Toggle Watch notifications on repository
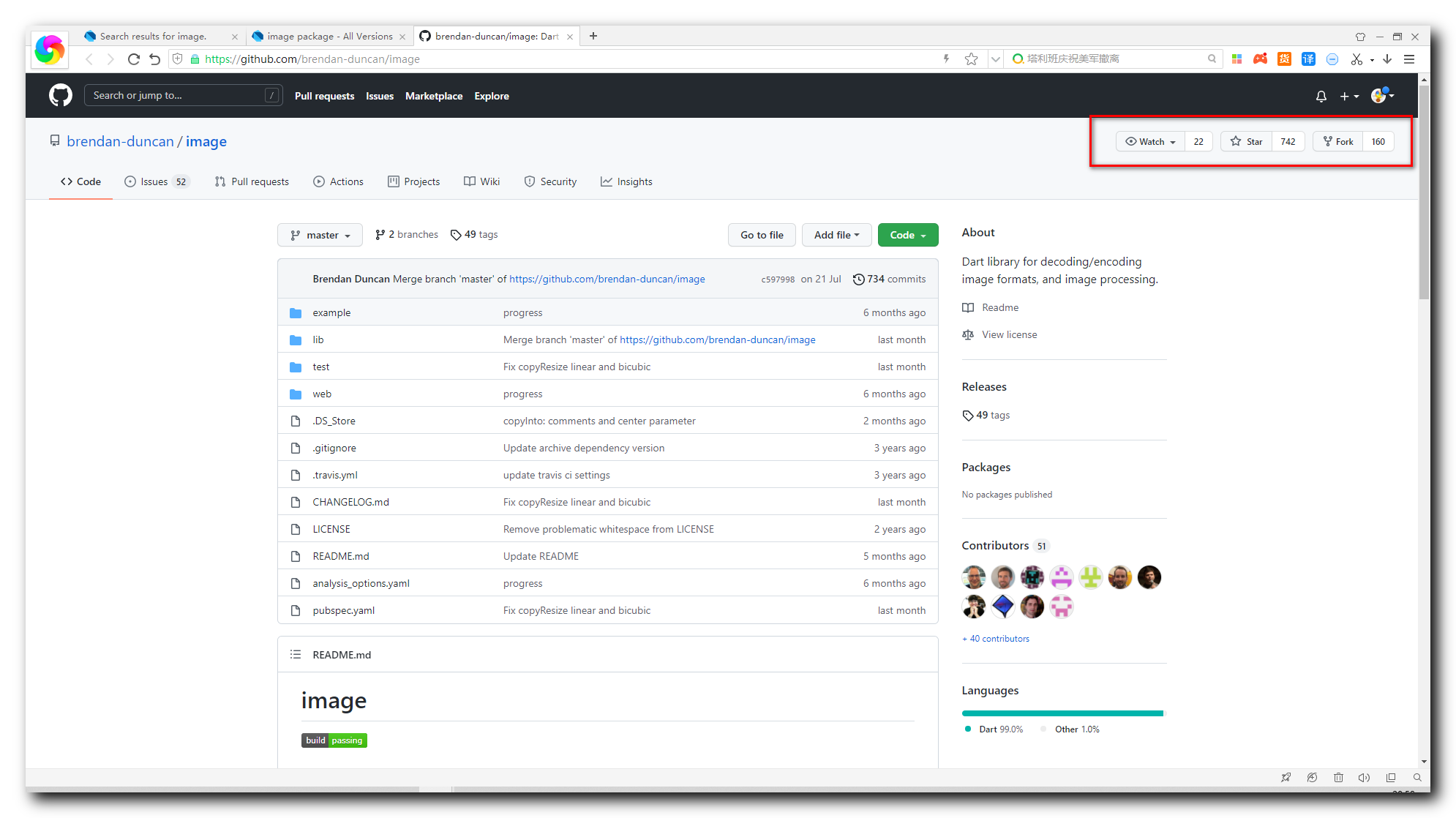 [1150, 141]
